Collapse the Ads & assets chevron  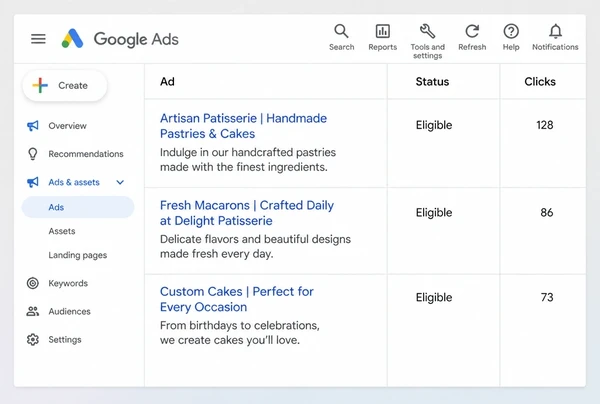click(x=120, y=182)
